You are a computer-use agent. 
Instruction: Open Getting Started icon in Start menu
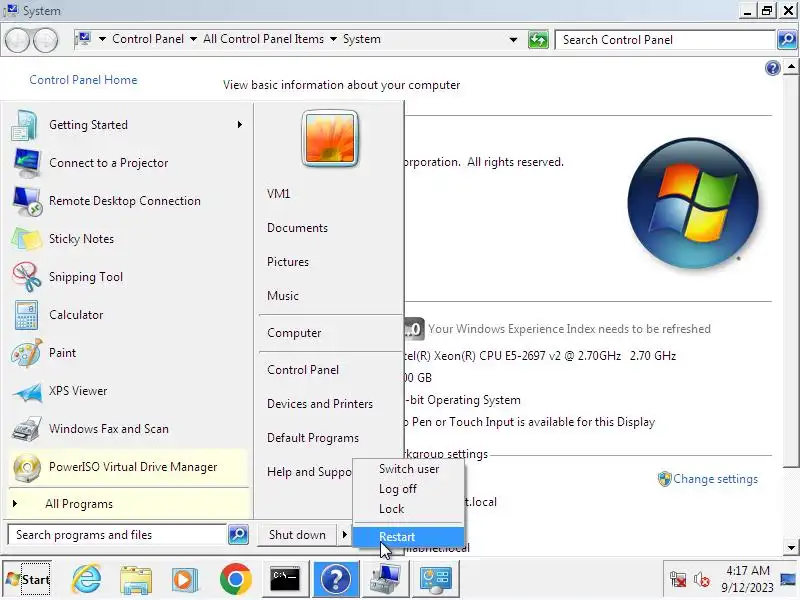(24, 125)
